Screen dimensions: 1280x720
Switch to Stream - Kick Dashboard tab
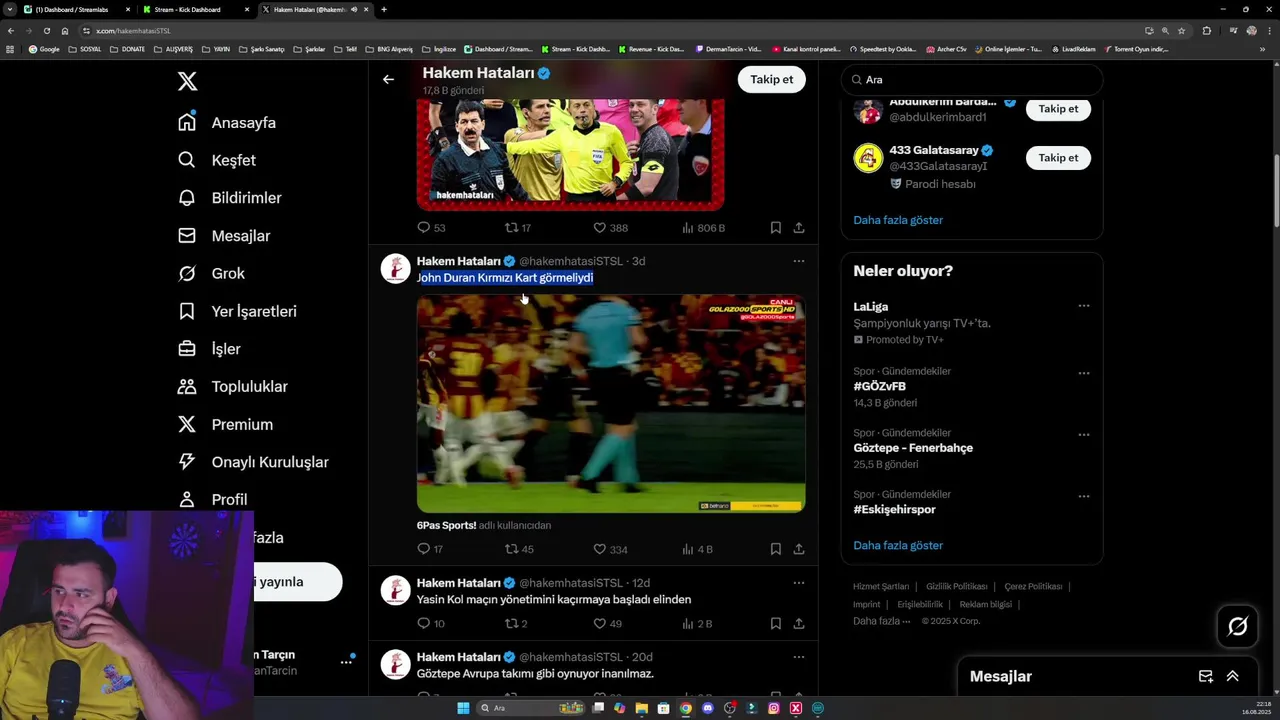coord(196,9)
